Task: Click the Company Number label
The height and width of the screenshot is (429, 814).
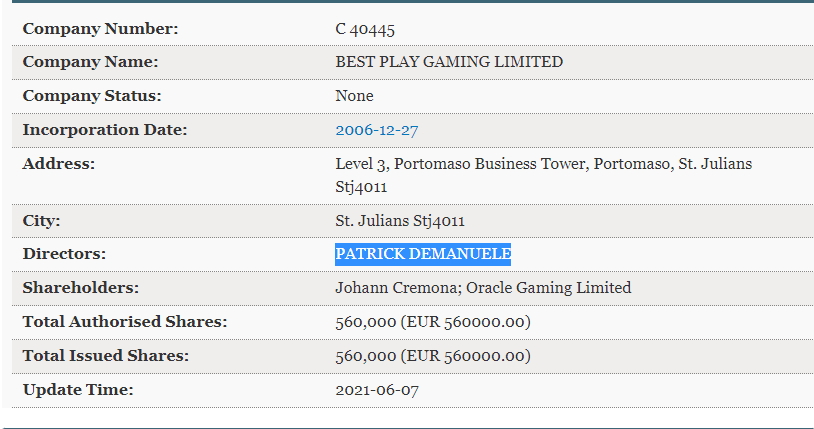Action: 100,29
